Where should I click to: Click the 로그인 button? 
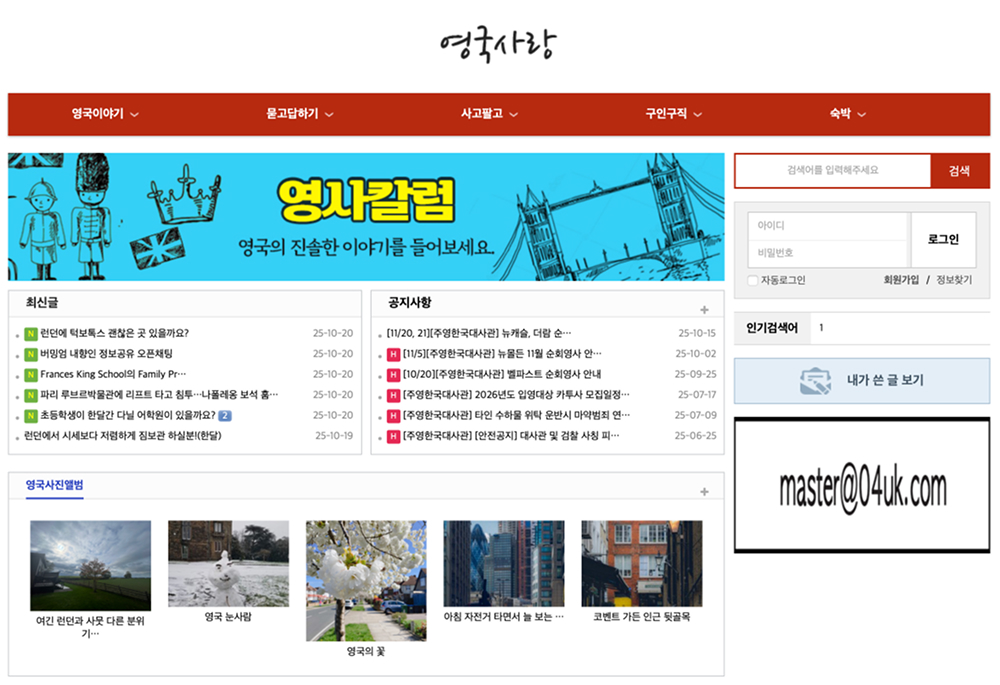[942, 240]
